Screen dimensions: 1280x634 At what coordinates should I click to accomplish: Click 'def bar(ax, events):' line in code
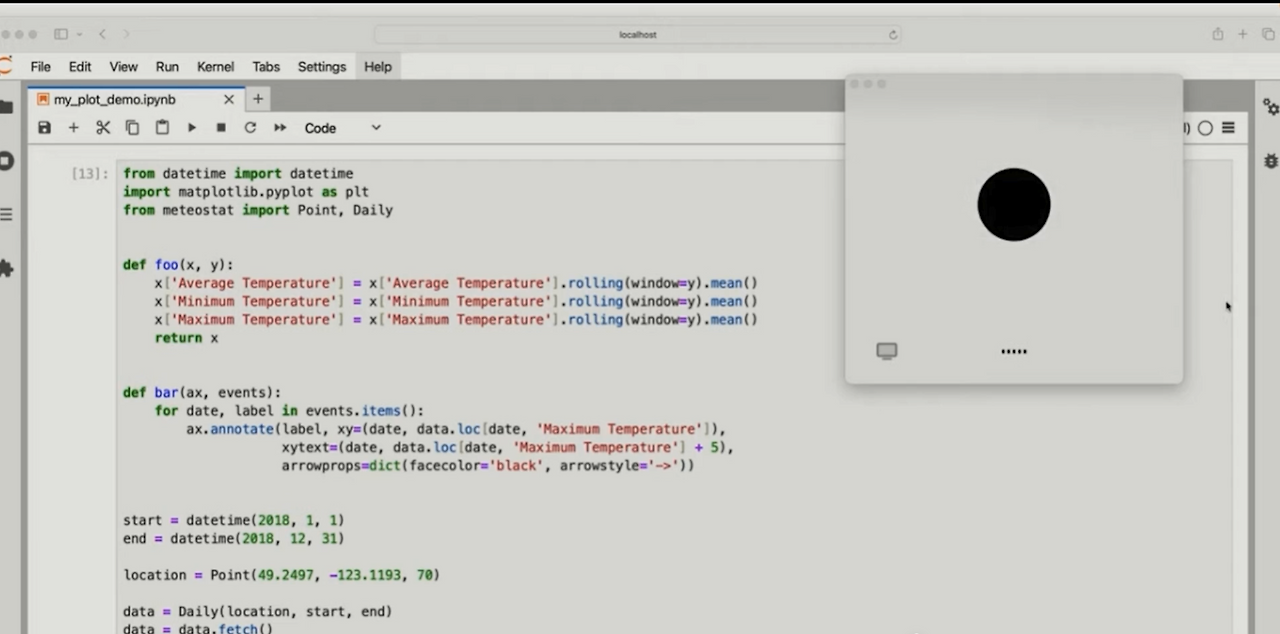click(x=202, y=393)
